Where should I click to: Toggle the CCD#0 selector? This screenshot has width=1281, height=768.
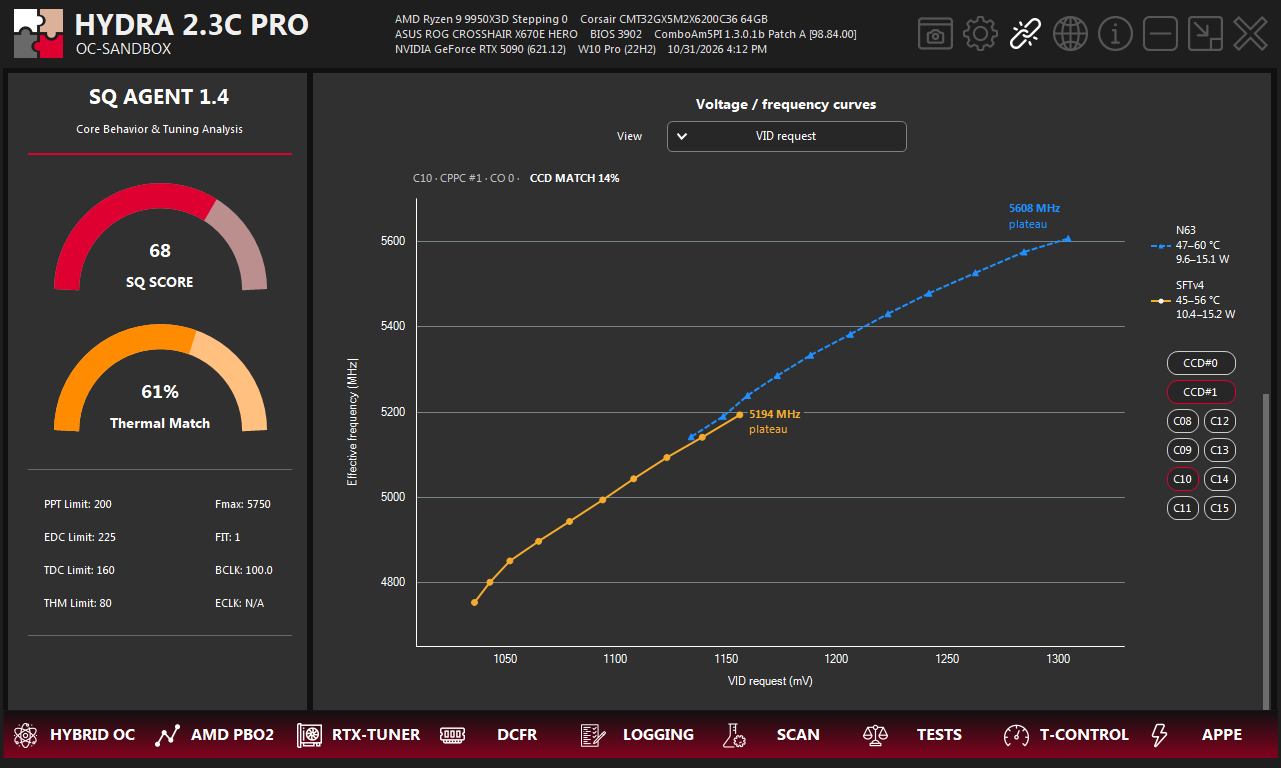pyautogui.click(x=1201, y=363)
